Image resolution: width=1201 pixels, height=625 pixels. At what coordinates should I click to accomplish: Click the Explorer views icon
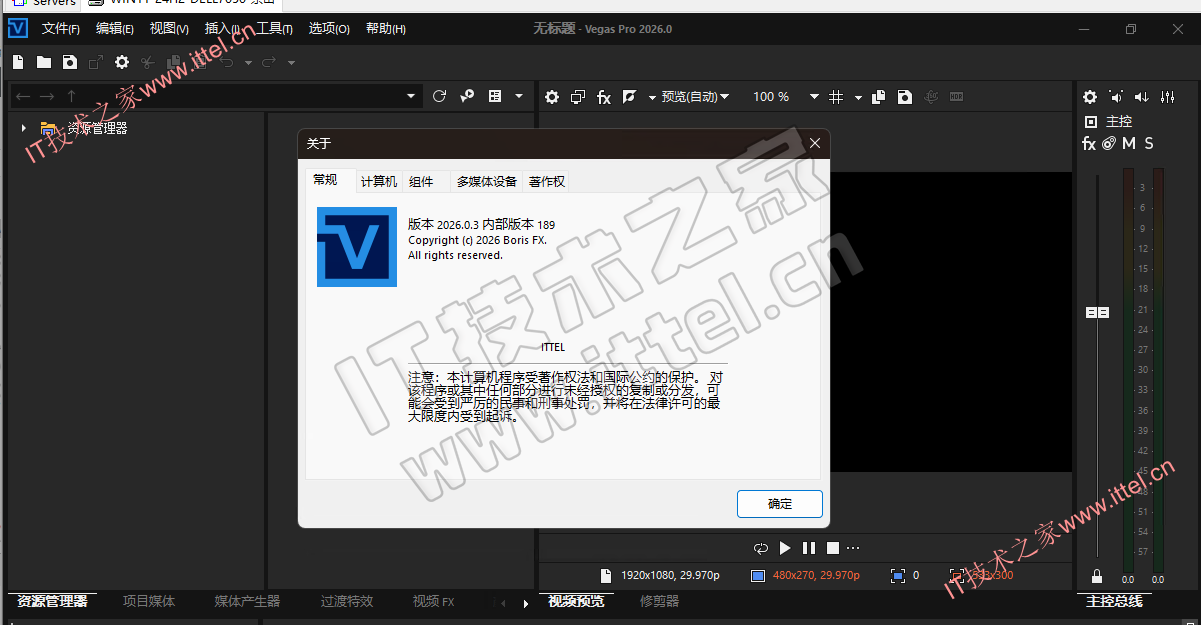pos(495,96)
